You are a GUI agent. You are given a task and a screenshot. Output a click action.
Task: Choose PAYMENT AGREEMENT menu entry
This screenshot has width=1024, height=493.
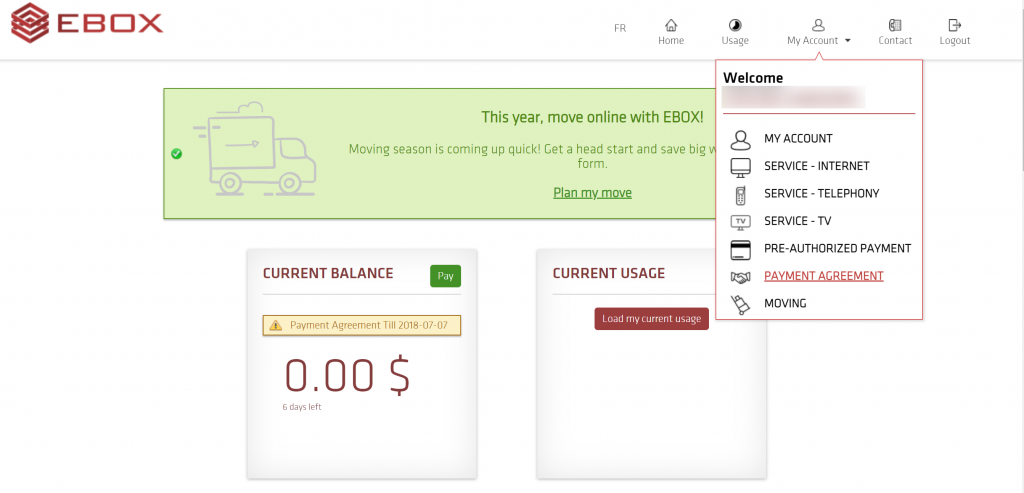(x=823, y=276)
